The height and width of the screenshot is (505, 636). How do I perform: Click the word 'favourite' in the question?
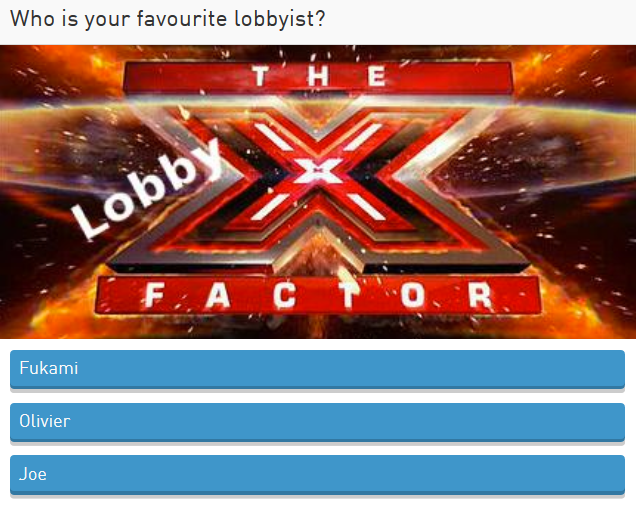point(182,19)
